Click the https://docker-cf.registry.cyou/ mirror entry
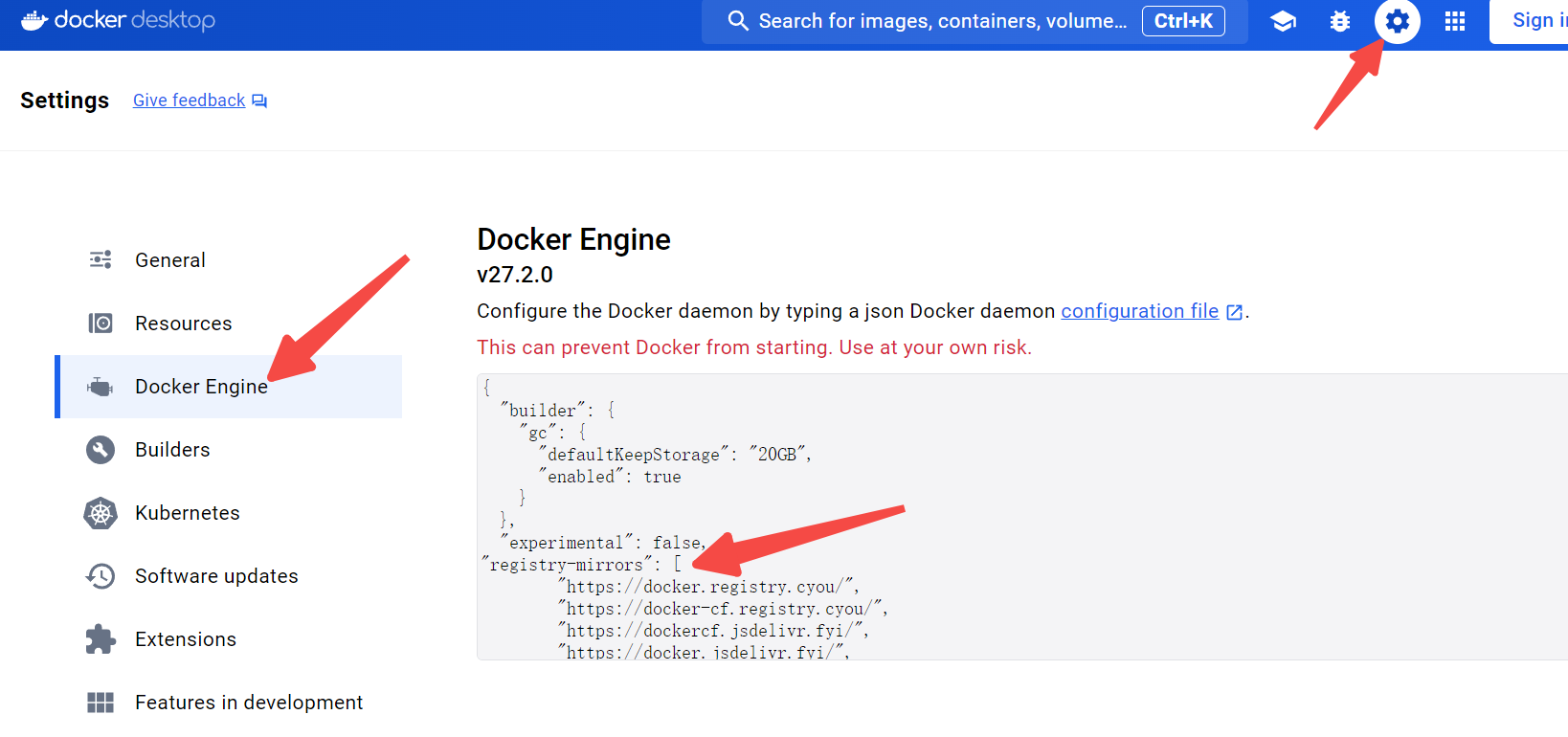 tap(722, 609)
